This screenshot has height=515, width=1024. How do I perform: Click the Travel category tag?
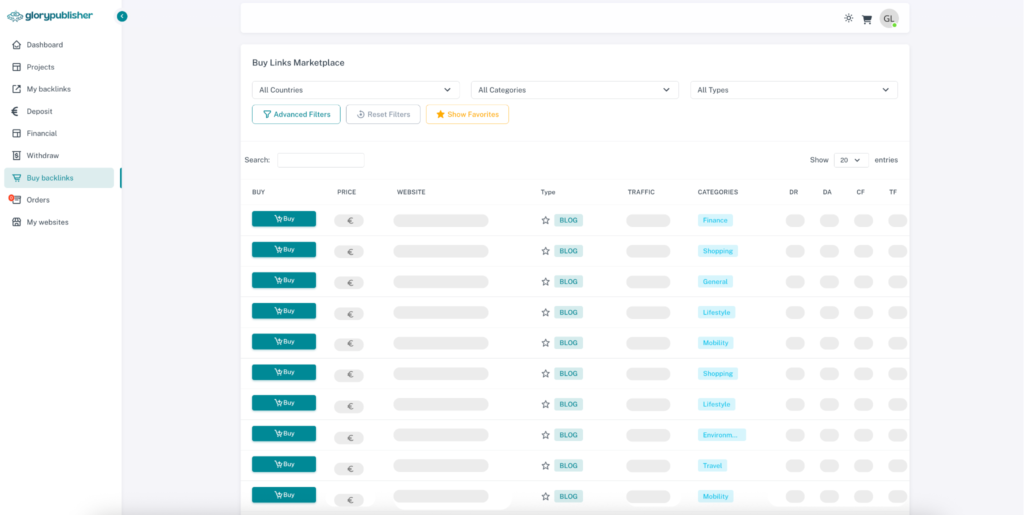[x=712, y=465]
